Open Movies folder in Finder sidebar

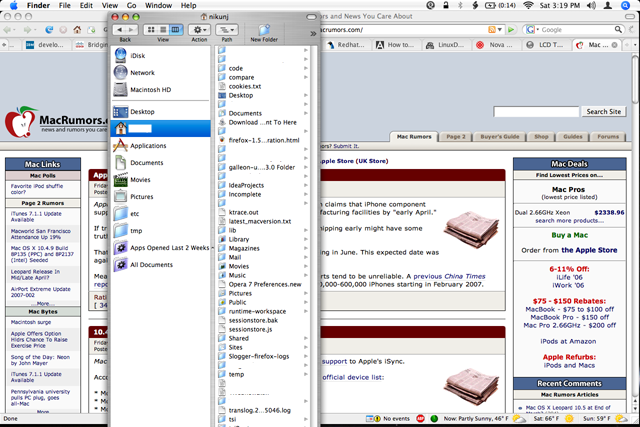[140, 180]
